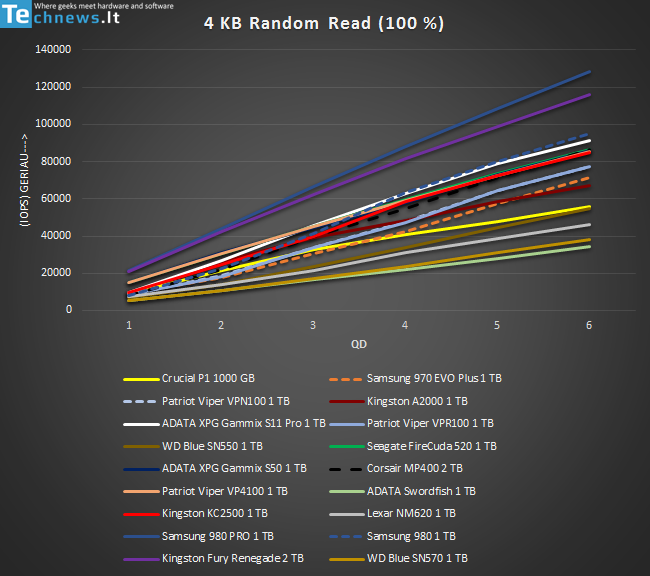Image resolution: width=650 pixels, height=576 pixels.
Task: Select the 'Kingston Fury Renegade 2 TB' legend label
Action: [x=233, y=558]
